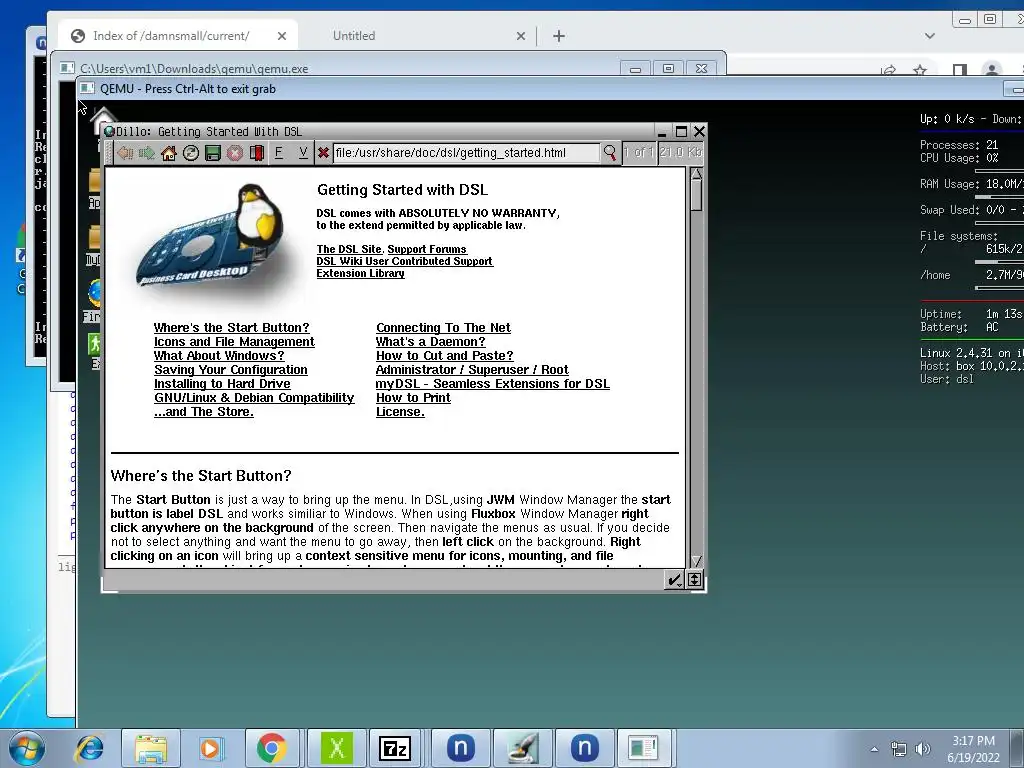Click the Dillo URL address field
1024x768 pixels.
click(465, 153)
